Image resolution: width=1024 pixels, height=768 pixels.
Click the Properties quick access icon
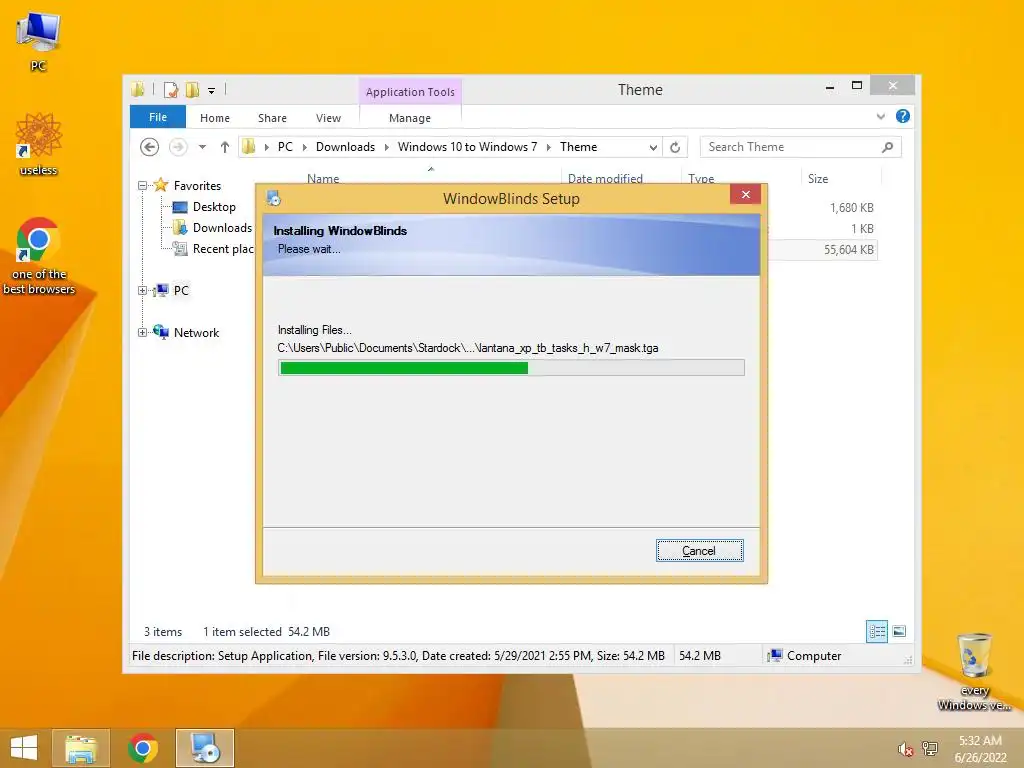coord(171,89)
